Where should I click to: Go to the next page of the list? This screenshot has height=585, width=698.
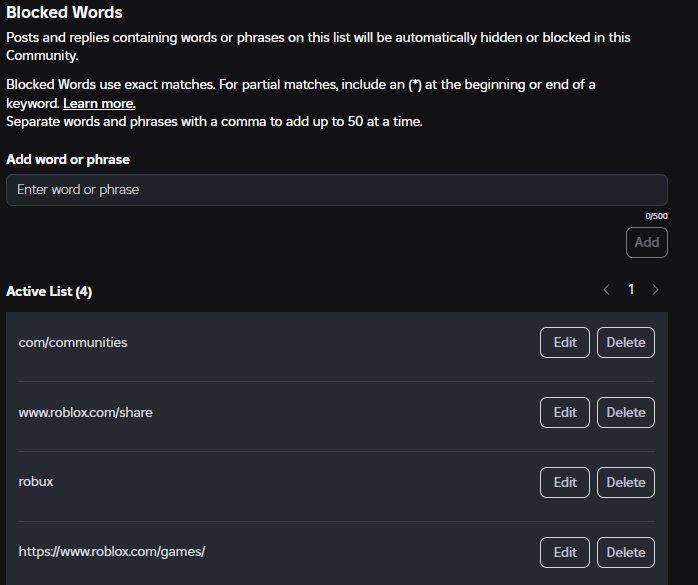(x=655, y=290)
